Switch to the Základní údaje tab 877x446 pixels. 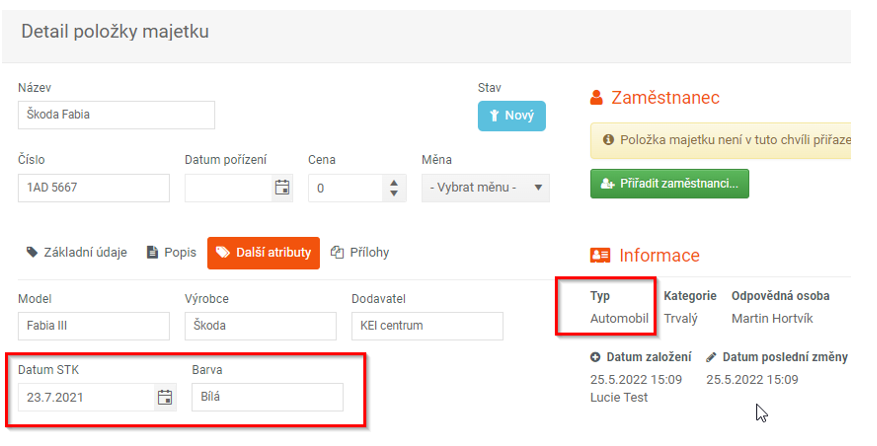77,253
